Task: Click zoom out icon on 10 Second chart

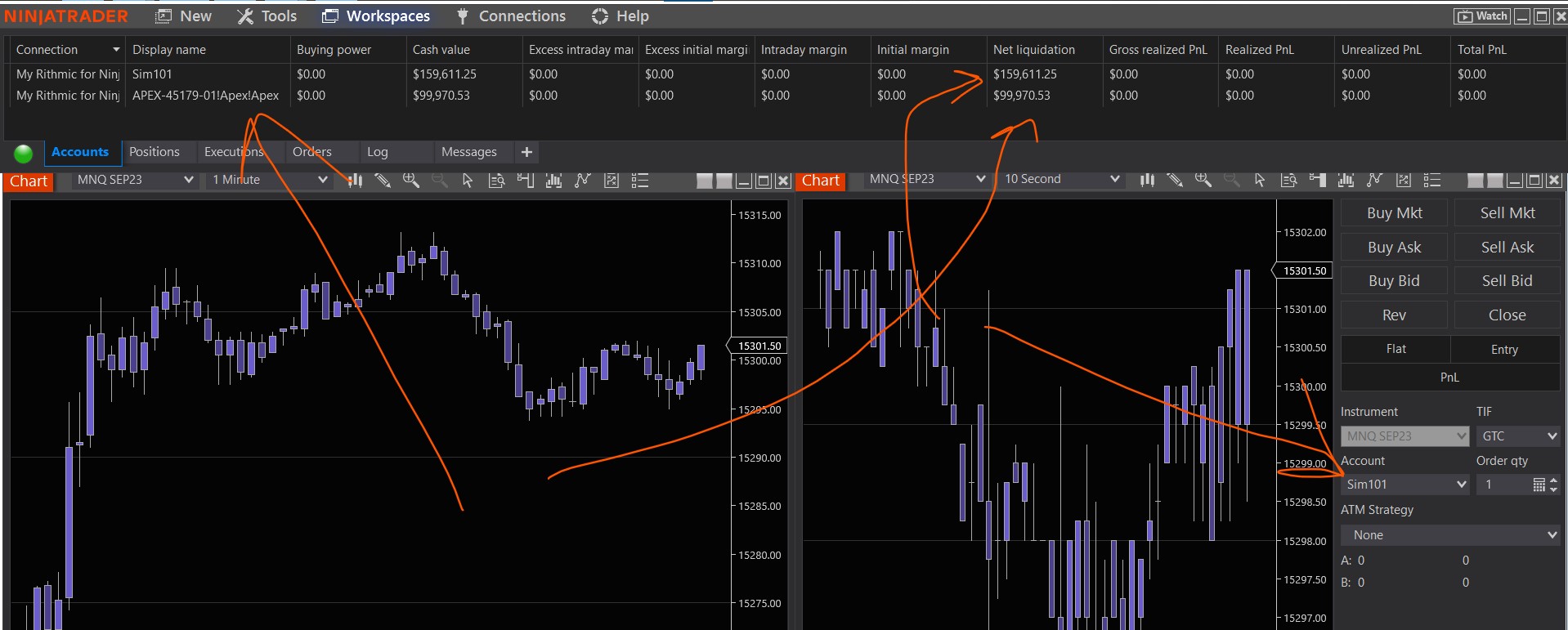Action: pyautogui.click(x=1231, y=179)
